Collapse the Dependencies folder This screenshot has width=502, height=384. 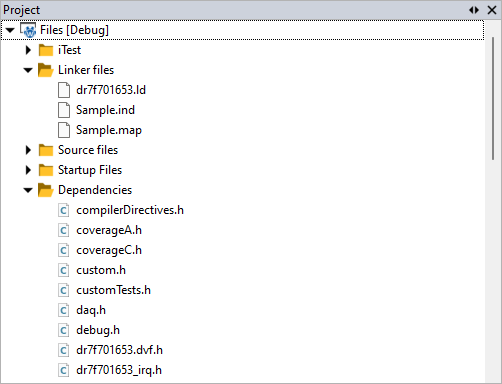coord(28,190)
